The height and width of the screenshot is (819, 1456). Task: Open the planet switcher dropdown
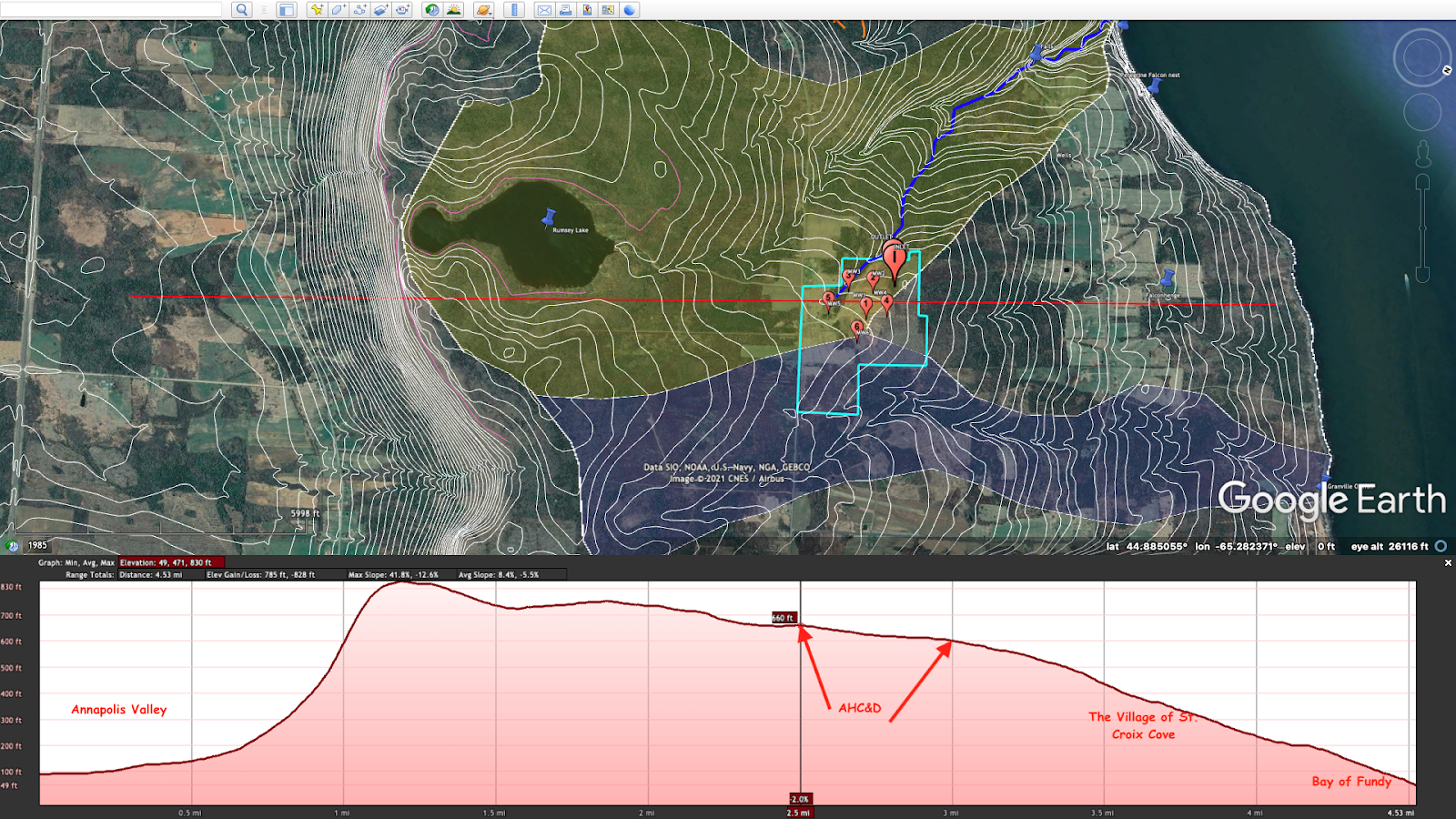pyautogui.click(x=484, y=10)
